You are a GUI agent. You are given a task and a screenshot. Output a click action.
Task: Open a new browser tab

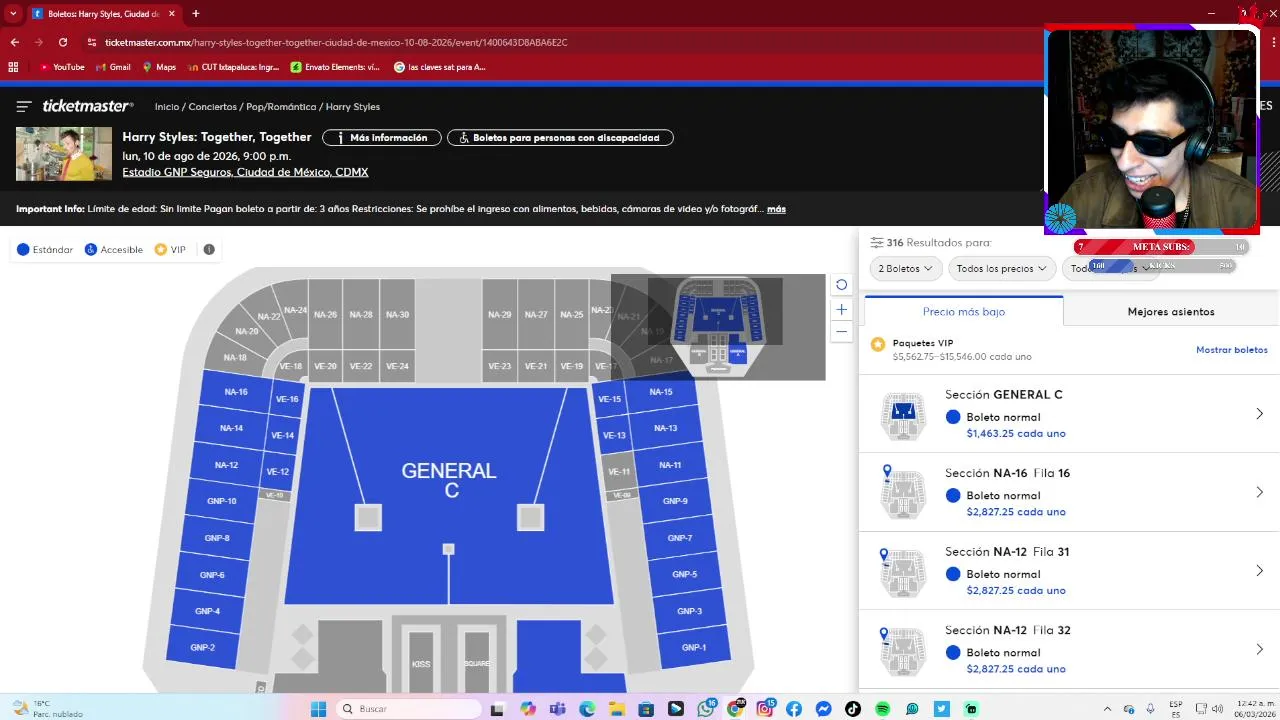coord(195,14)
